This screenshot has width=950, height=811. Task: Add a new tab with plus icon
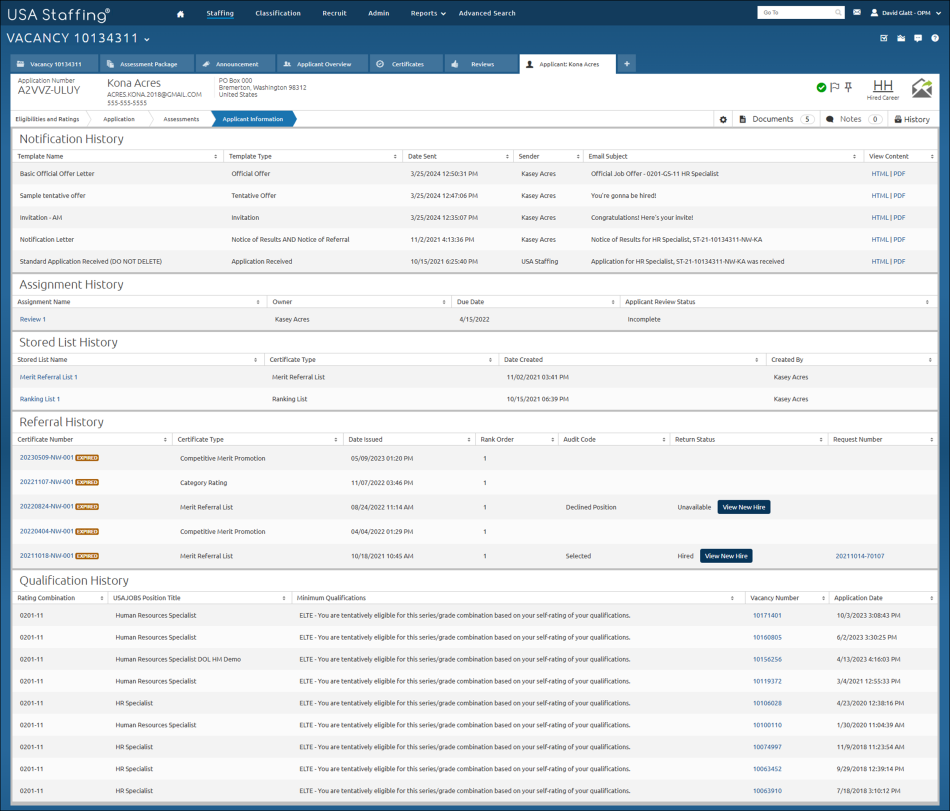[x=626, y=64]
